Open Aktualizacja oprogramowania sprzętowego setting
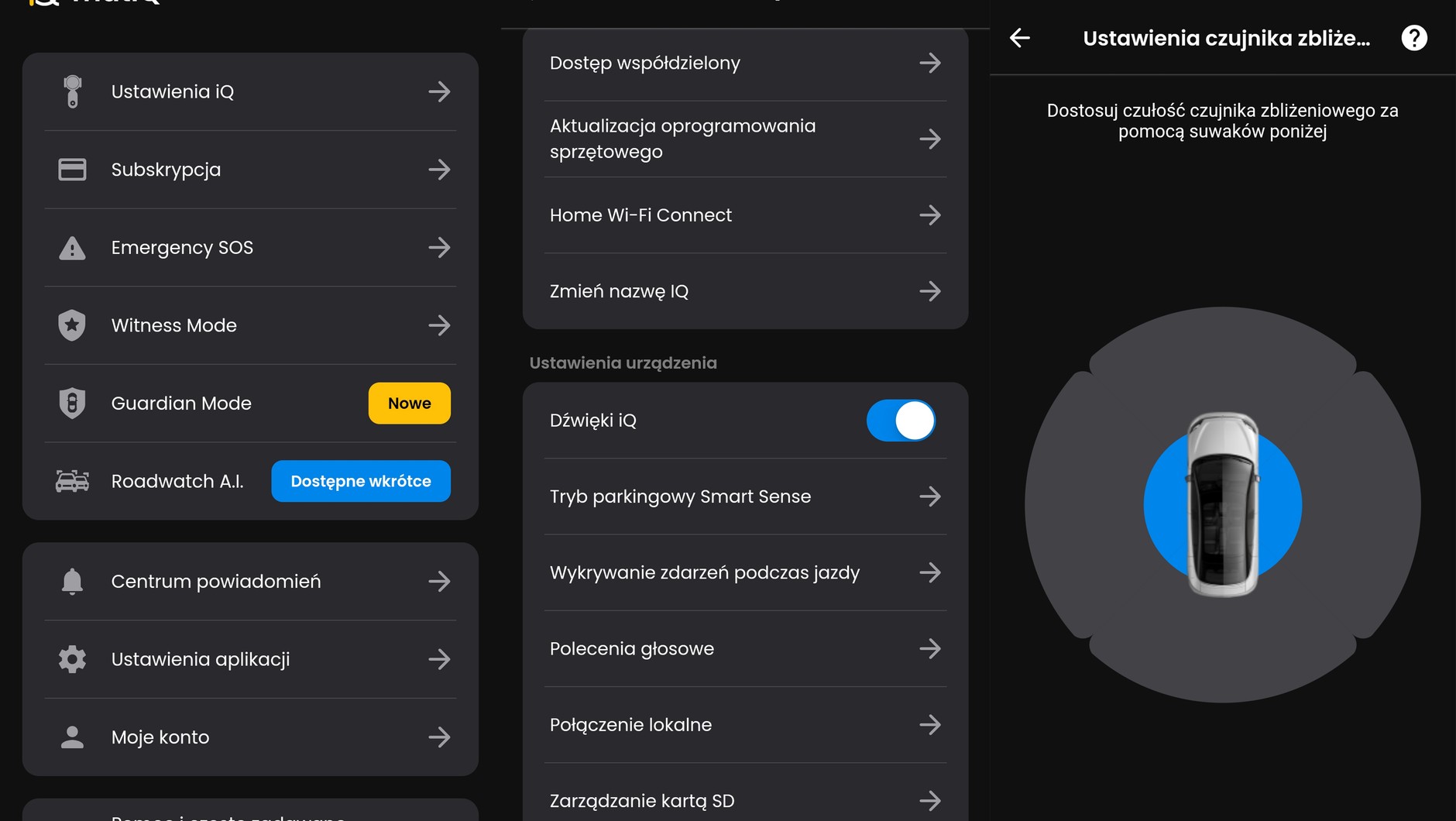 pyautogui.click(x=745, y=139)
